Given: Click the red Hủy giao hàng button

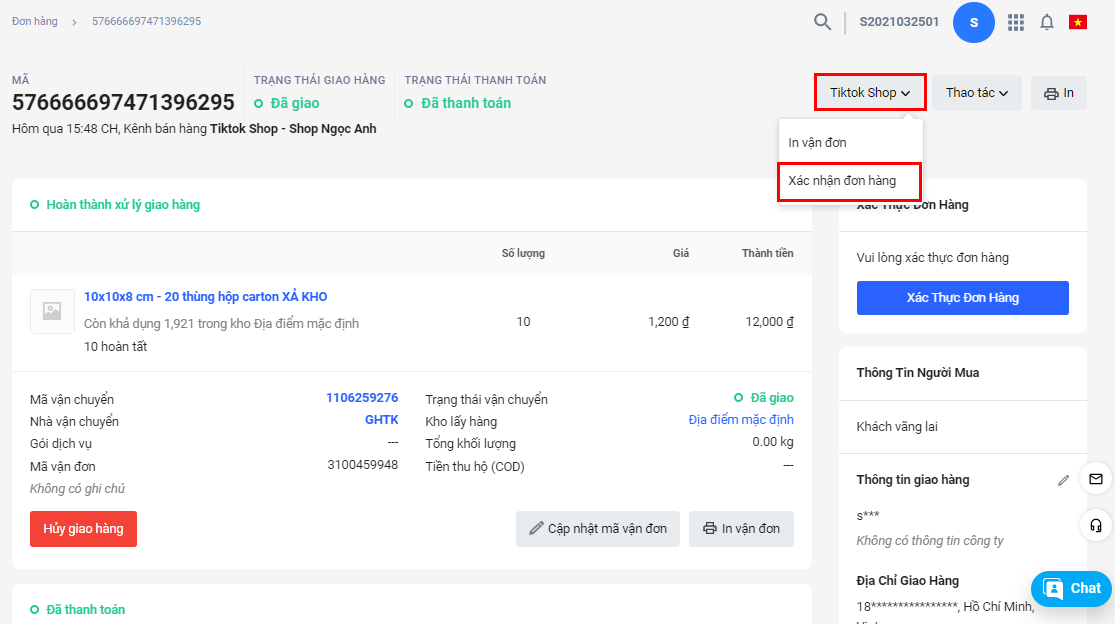Looking at the screenshot, I should tap(83, 529).
